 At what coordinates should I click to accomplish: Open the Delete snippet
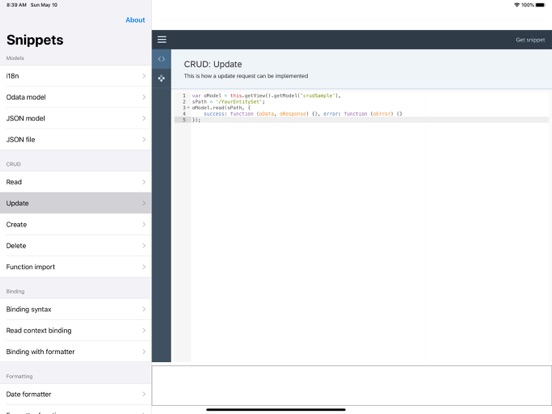(76, 246)
